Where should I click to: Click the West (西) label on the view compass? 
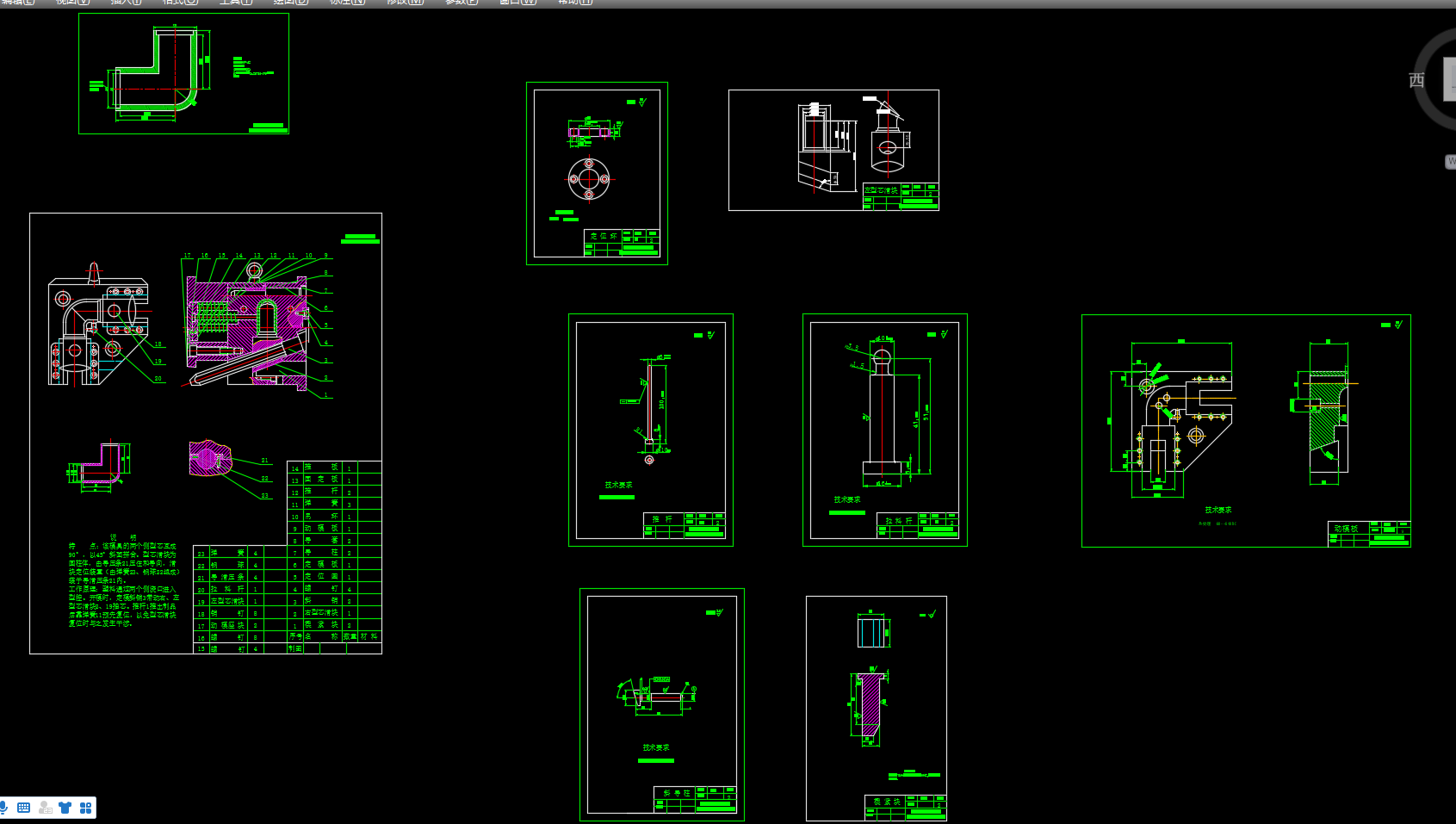(x=1416, y=80)
